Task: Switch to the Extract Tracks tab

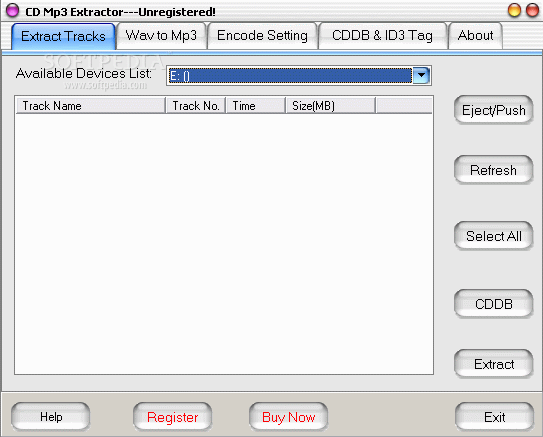Action: (63, 36)
